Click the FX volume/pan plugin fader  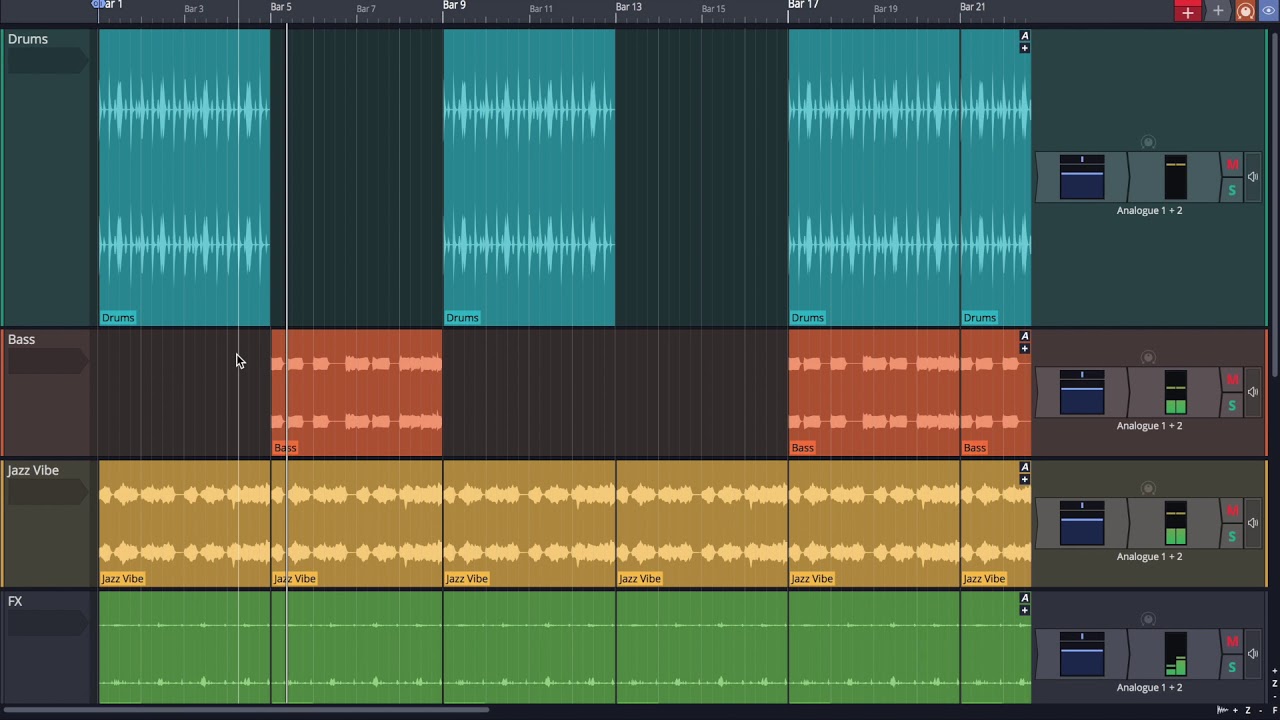1082,654
